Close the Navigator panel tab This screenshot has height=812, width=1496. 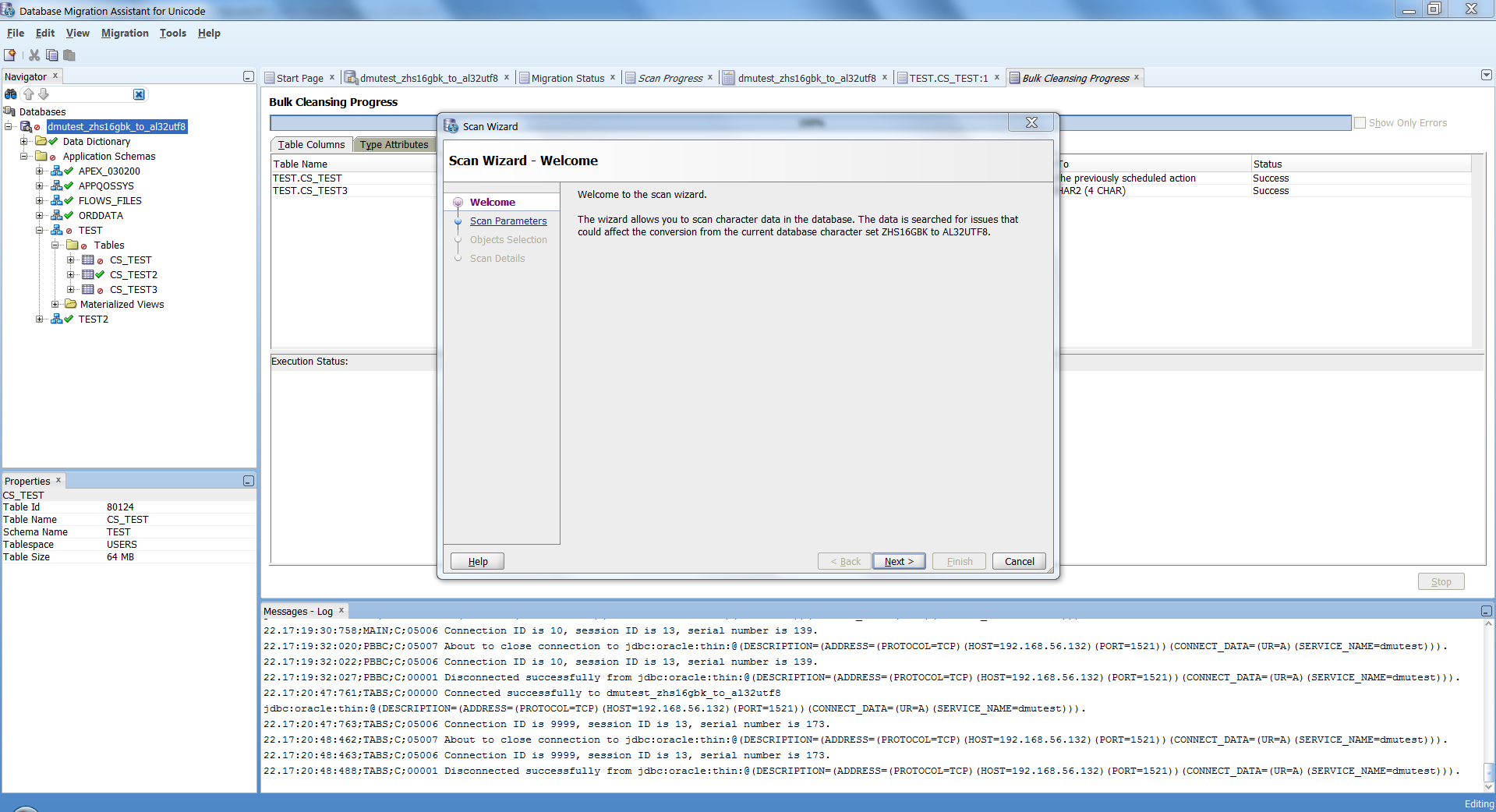point(55,76)
